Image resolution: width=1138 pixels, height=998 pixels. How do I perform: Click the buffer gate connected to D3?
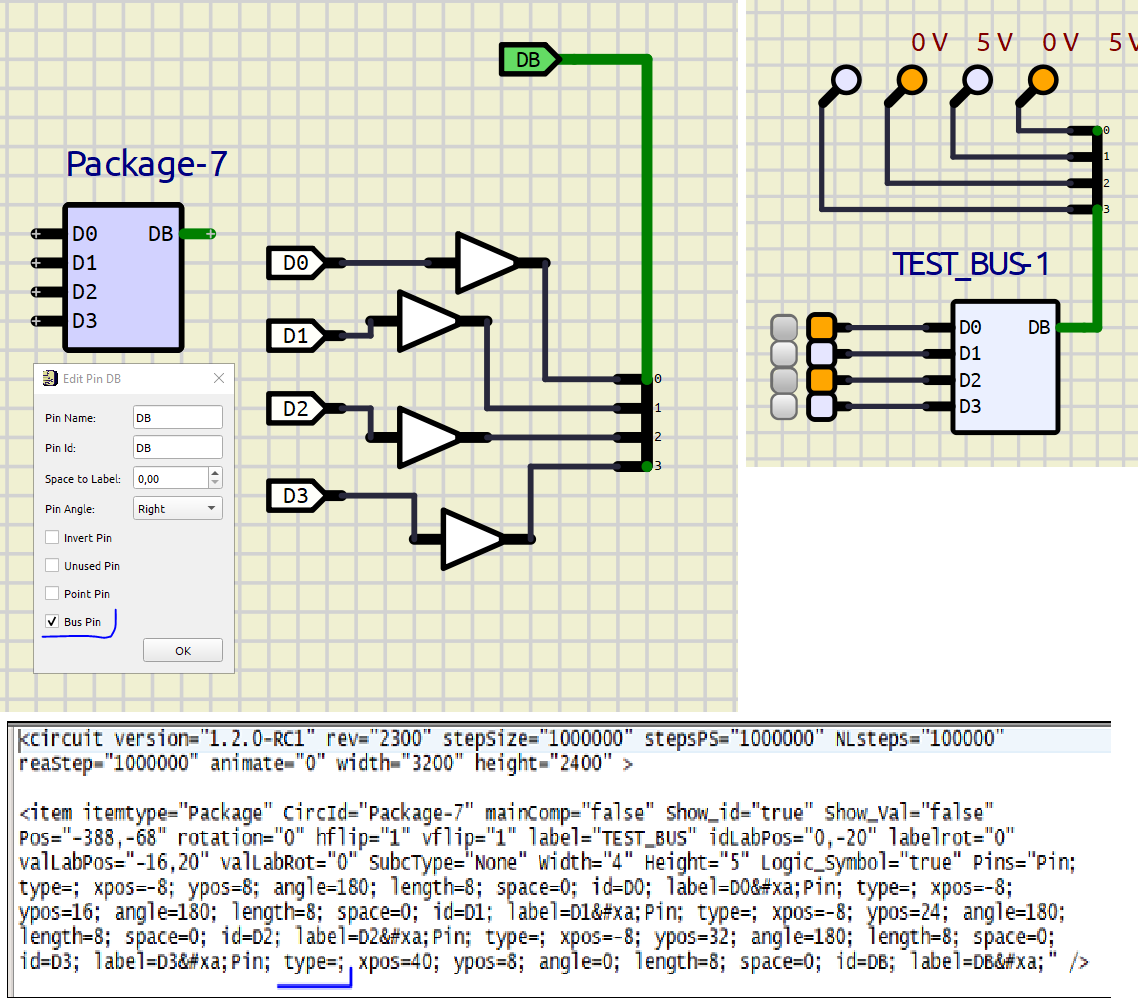coord(473,538)
